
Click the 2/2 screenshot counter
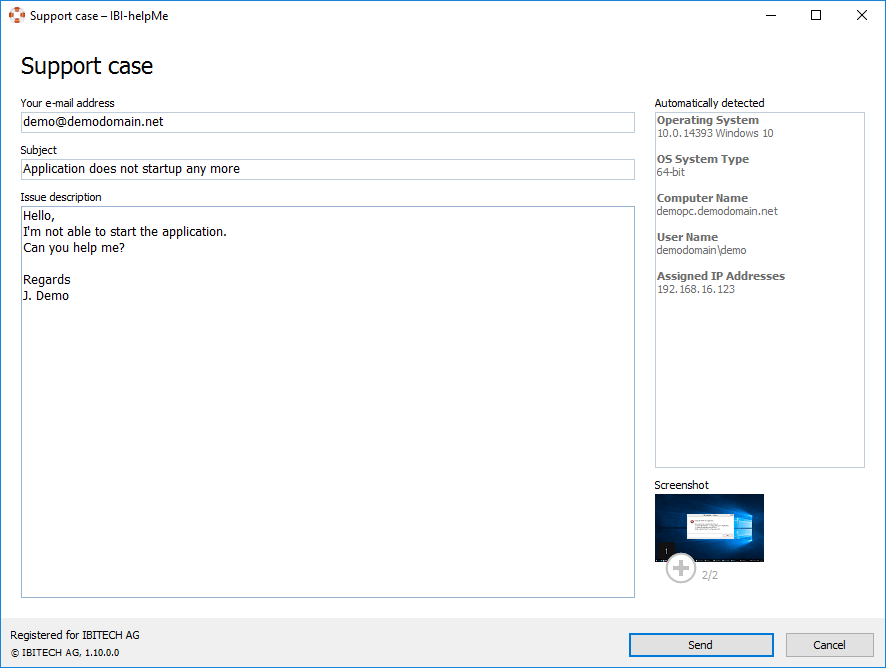tap(710, 575)
